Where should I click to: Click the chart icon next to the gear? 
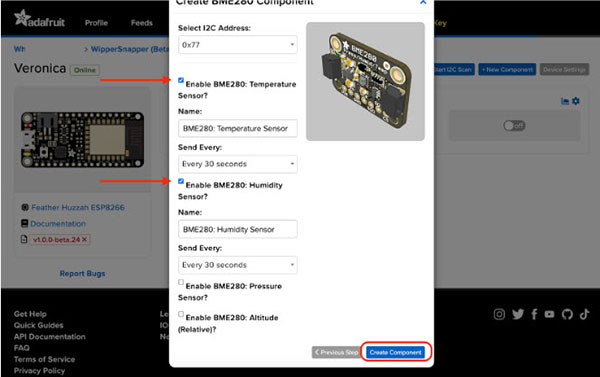565,101
